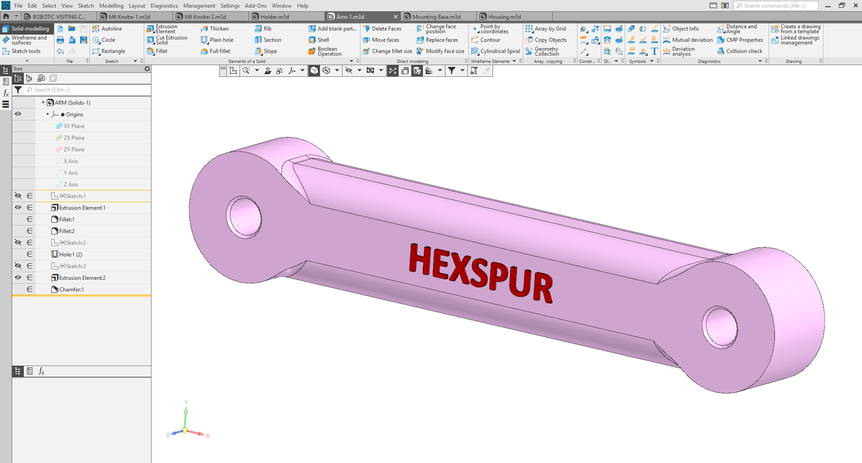Screen dimensions: 862x463
Task: Click the tree Search field
Action: [87, 90]
